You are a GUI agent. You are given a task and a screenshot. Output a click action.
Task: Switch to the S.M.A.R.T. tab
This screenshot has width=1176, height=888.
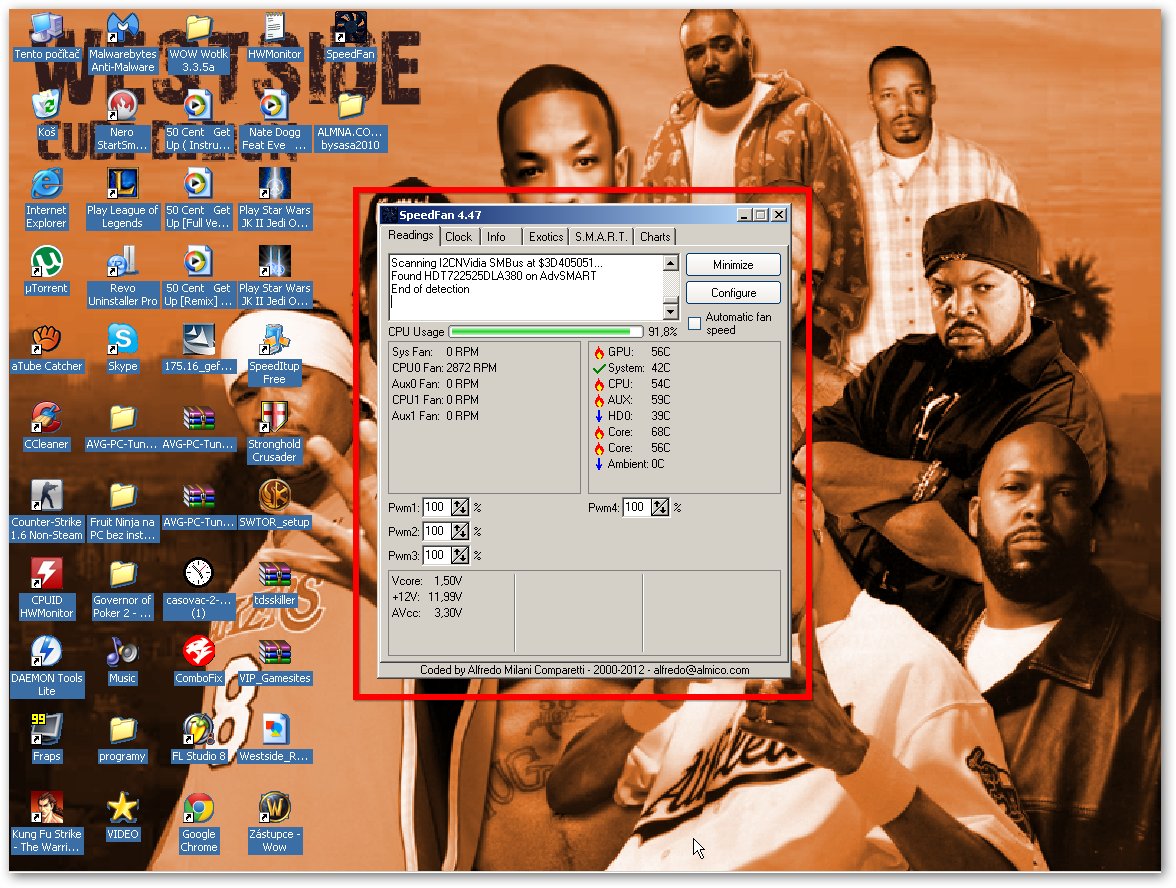pos(601,237)
